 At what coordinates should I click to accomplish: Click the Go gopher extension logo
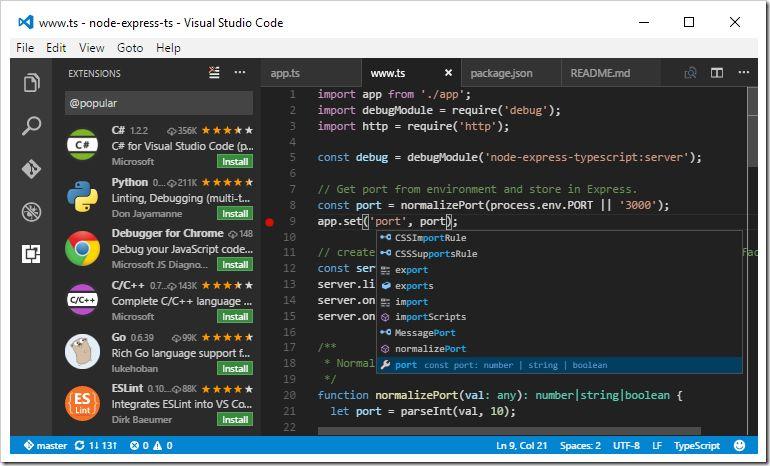[82, 351]
